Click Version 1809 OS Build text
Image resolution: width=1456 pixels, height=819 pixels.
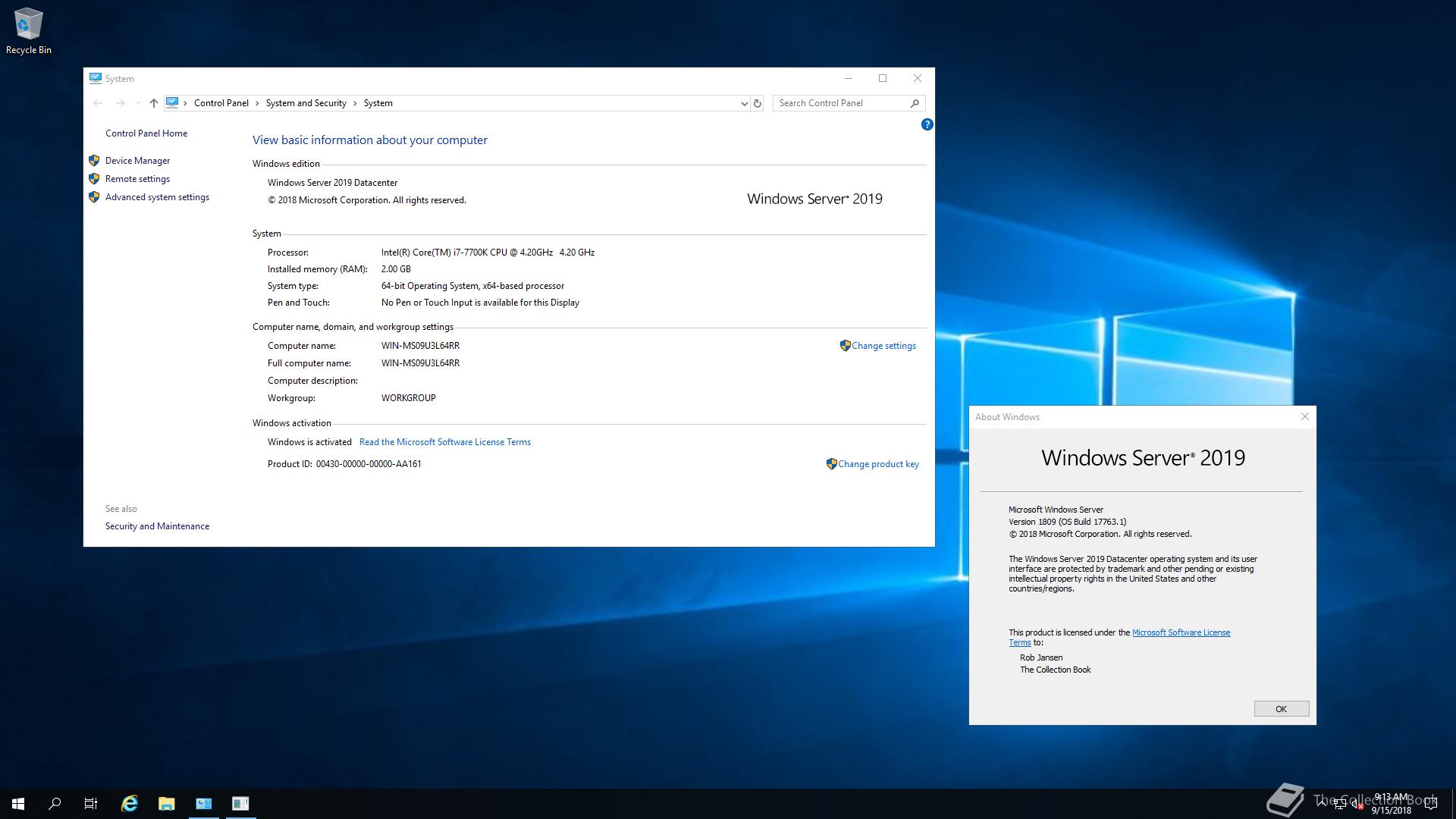(1067, 522)
